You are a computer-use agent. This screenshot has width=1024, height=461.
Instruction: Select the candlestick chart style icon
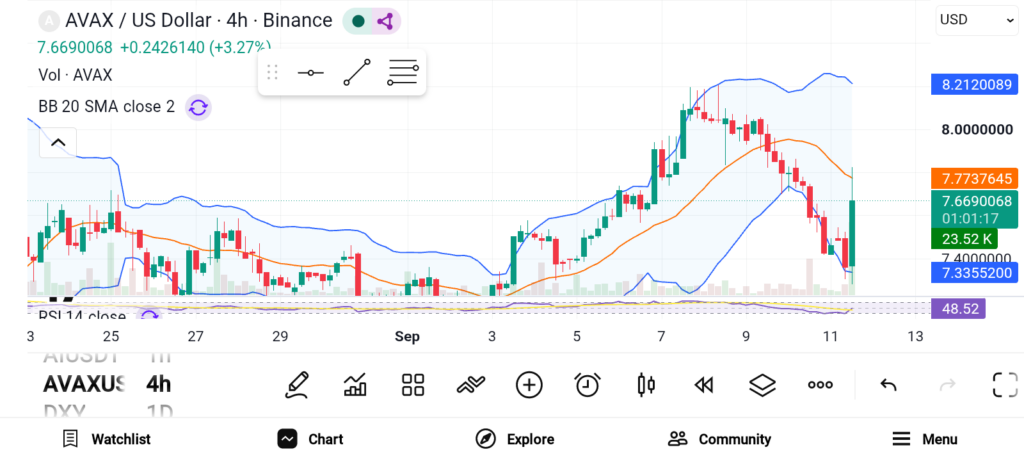pos(646,385)
